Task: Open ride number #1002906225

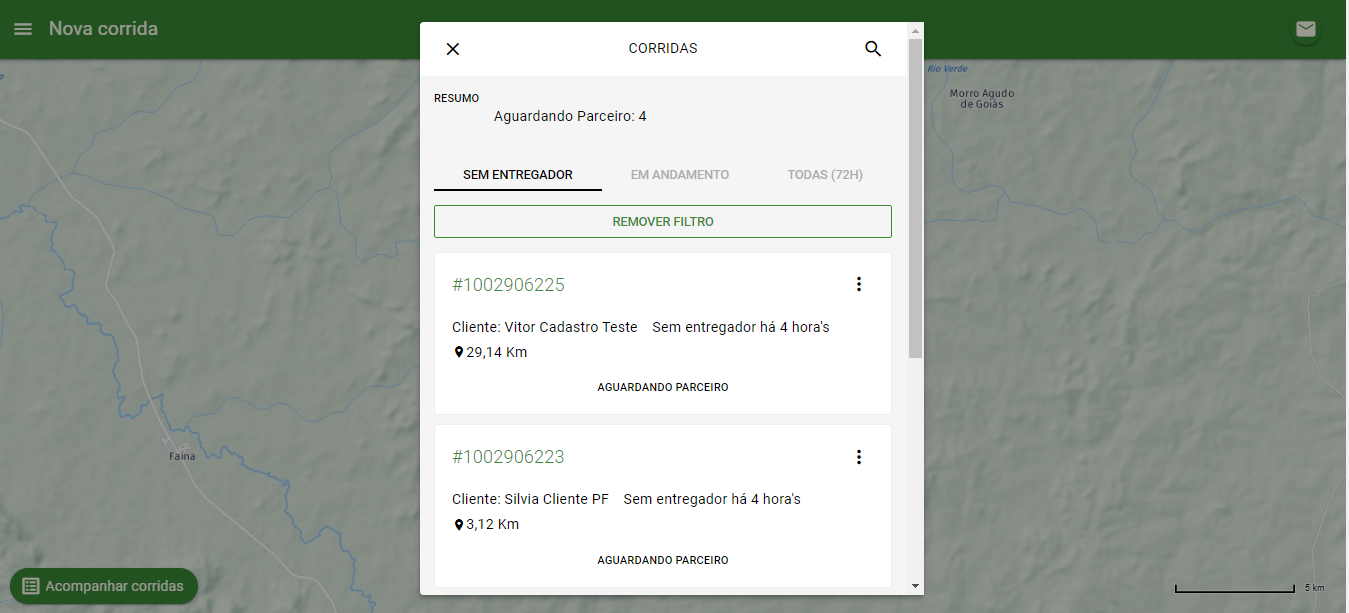Action: [508, 285]
